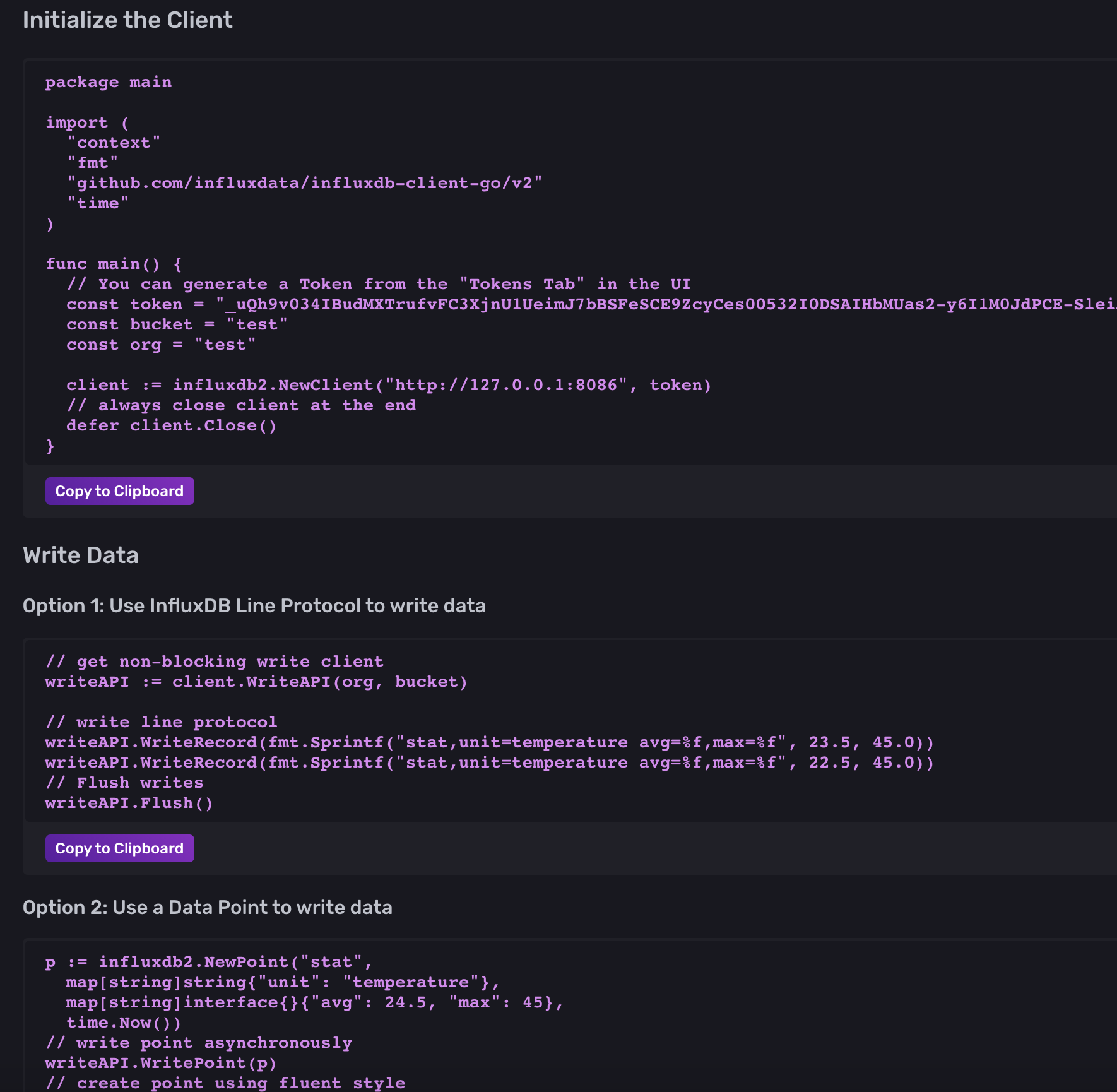Click the 'defer client.Close()' line
This screenshot has height=1092, width=1117.
(172, 425)
